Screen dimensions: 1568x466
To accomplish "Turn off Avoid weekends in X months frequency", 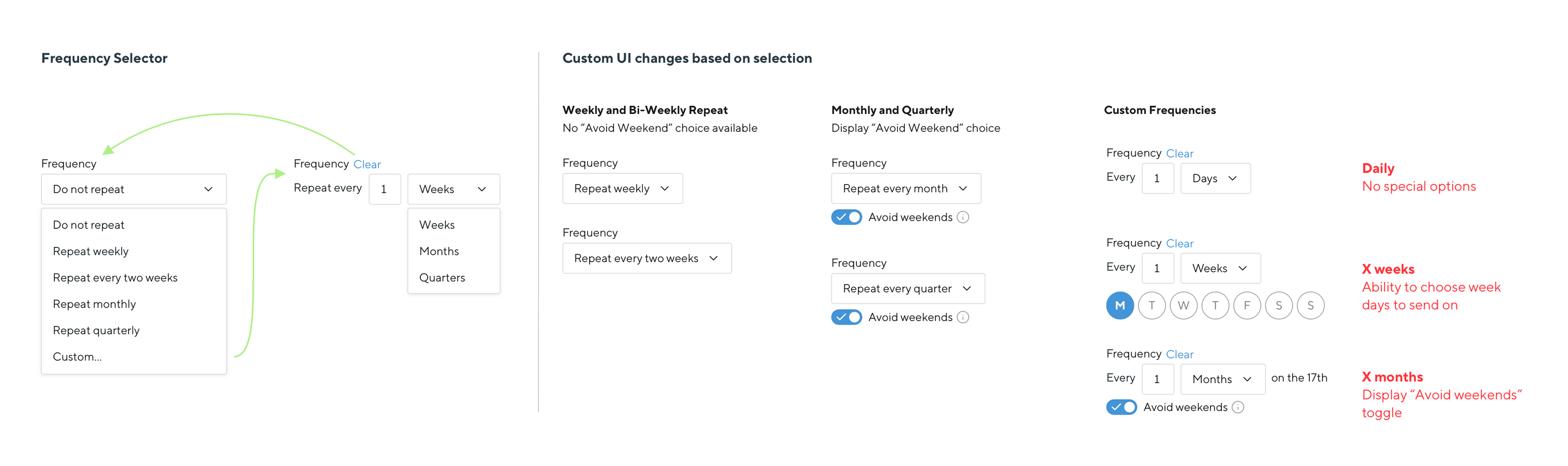I will pyautogui.click(x=1122, y=407).
